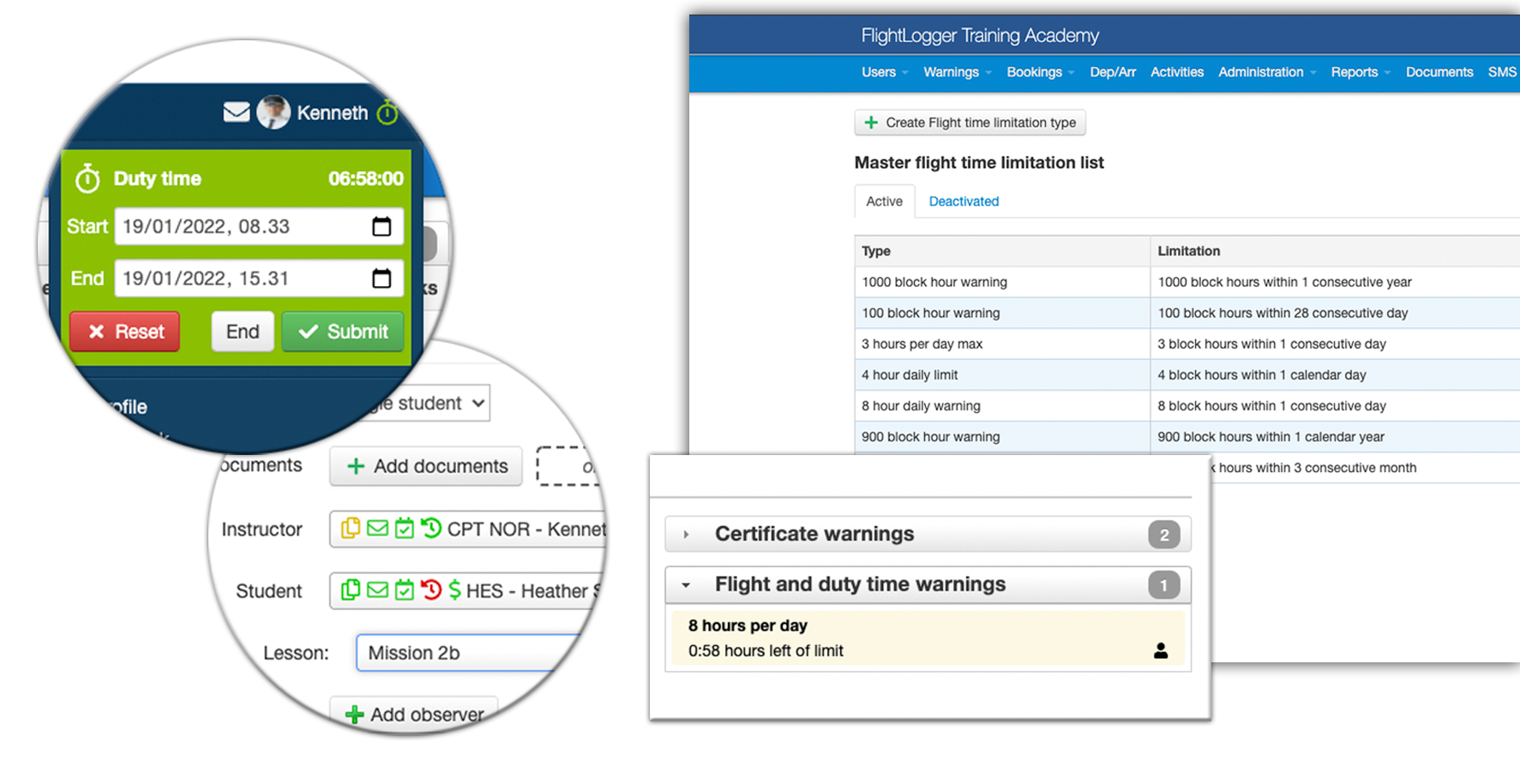Open the Documents page
The width and height of the screenshot is (1520, 784).
pyautogui.click(x=1439, y=72)
